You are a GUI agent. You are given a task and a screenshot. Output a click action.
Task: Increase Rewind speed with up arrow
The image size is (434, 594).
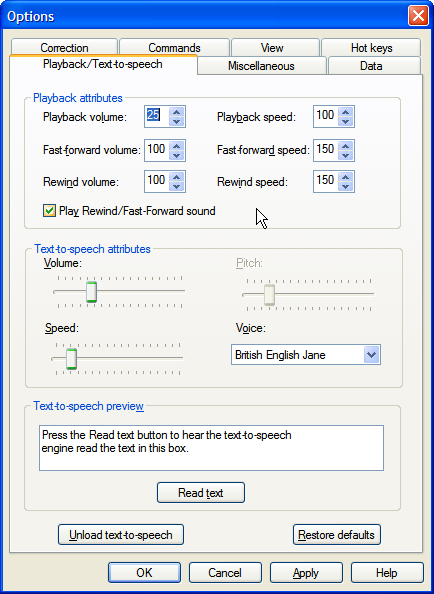coord(345,177)
